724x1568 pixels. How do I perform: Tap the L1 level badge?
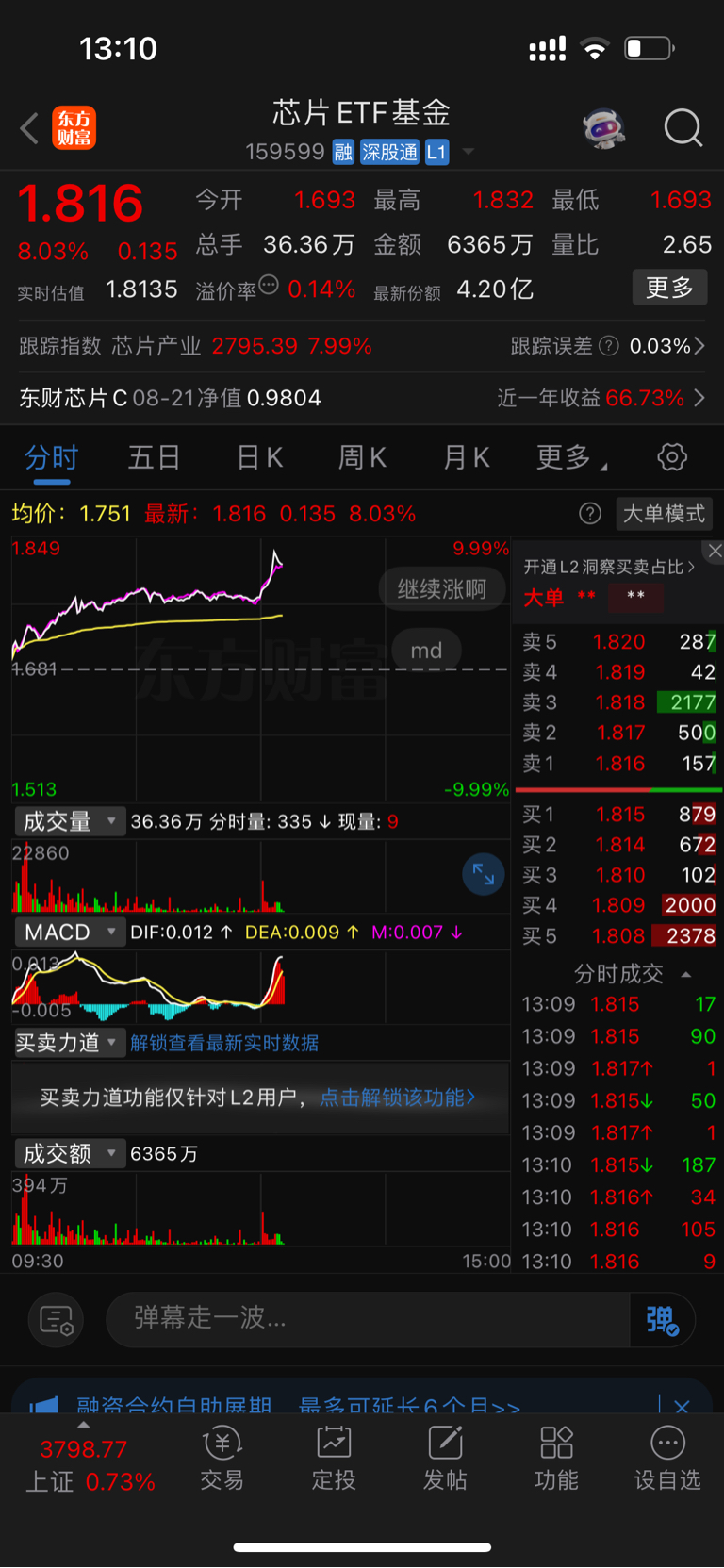436,152
